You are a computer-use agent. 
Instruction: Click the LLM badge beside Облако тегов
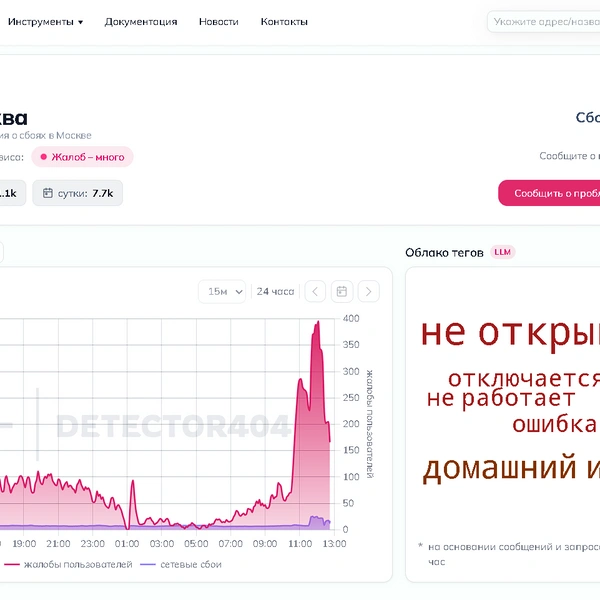(x=502, y=252)
